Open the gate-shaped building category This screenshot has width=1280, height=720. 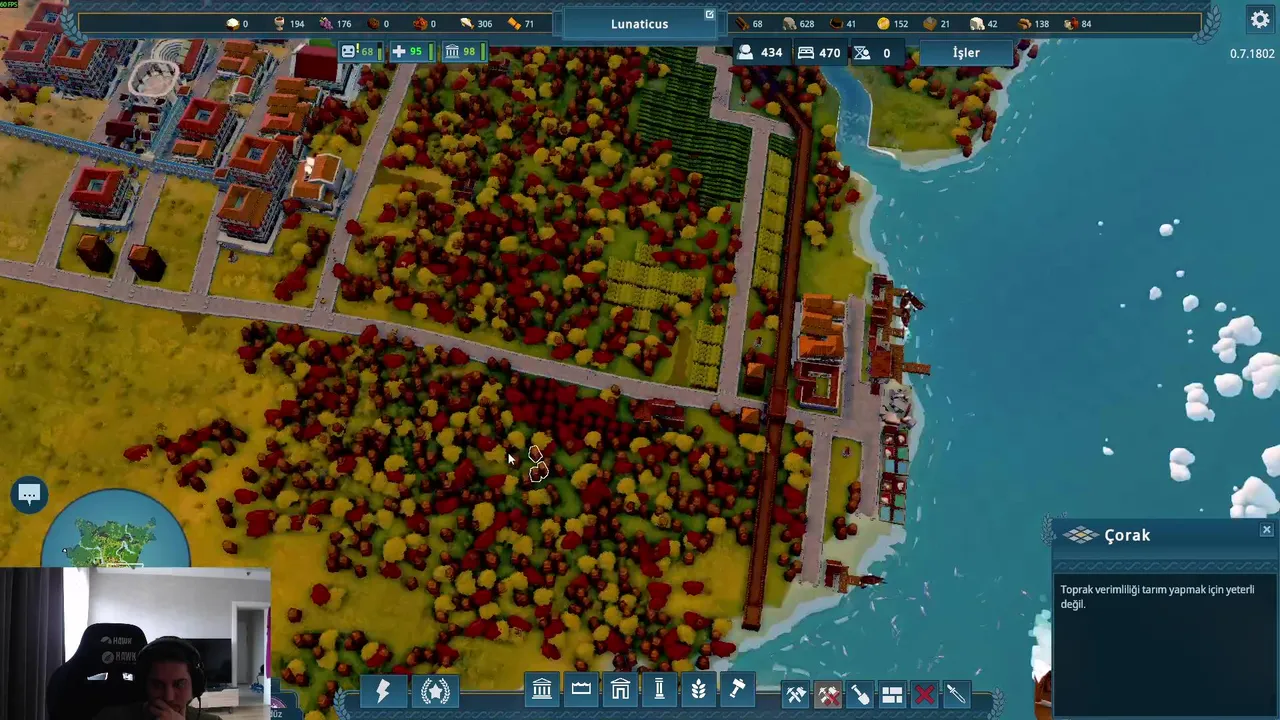620,689
